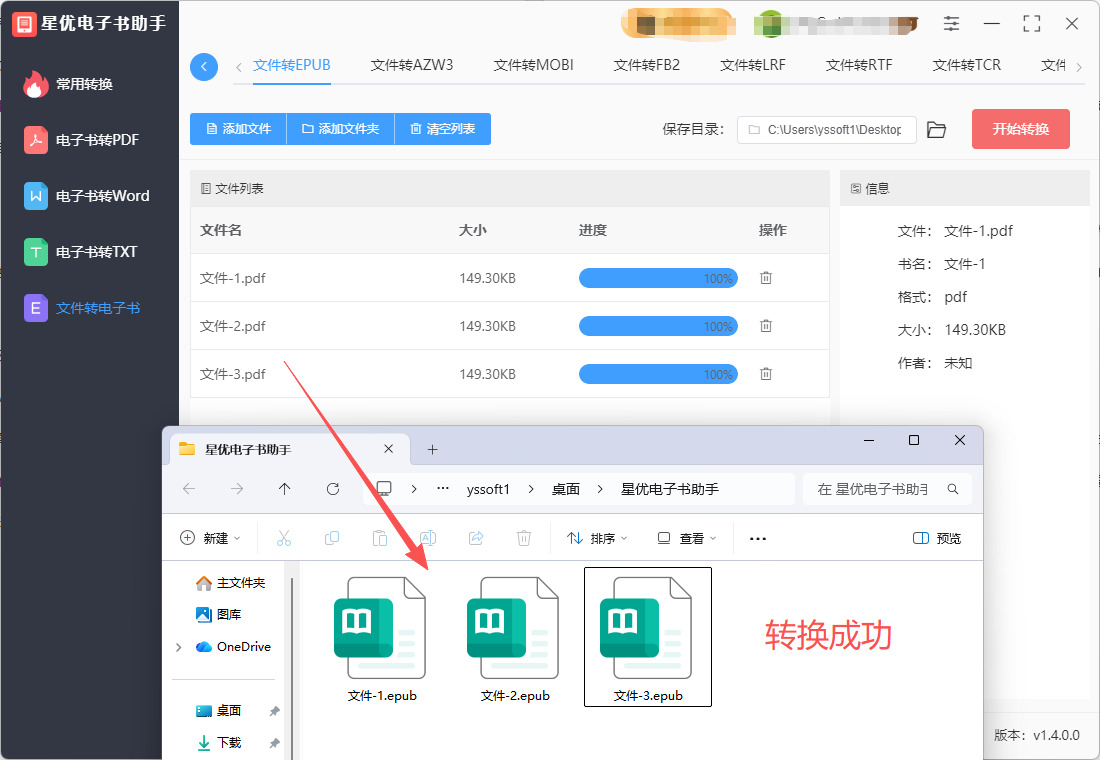Switch to the 文件转MOBI tab
This screenshot has height=760, width=1100.
point(533,65)
